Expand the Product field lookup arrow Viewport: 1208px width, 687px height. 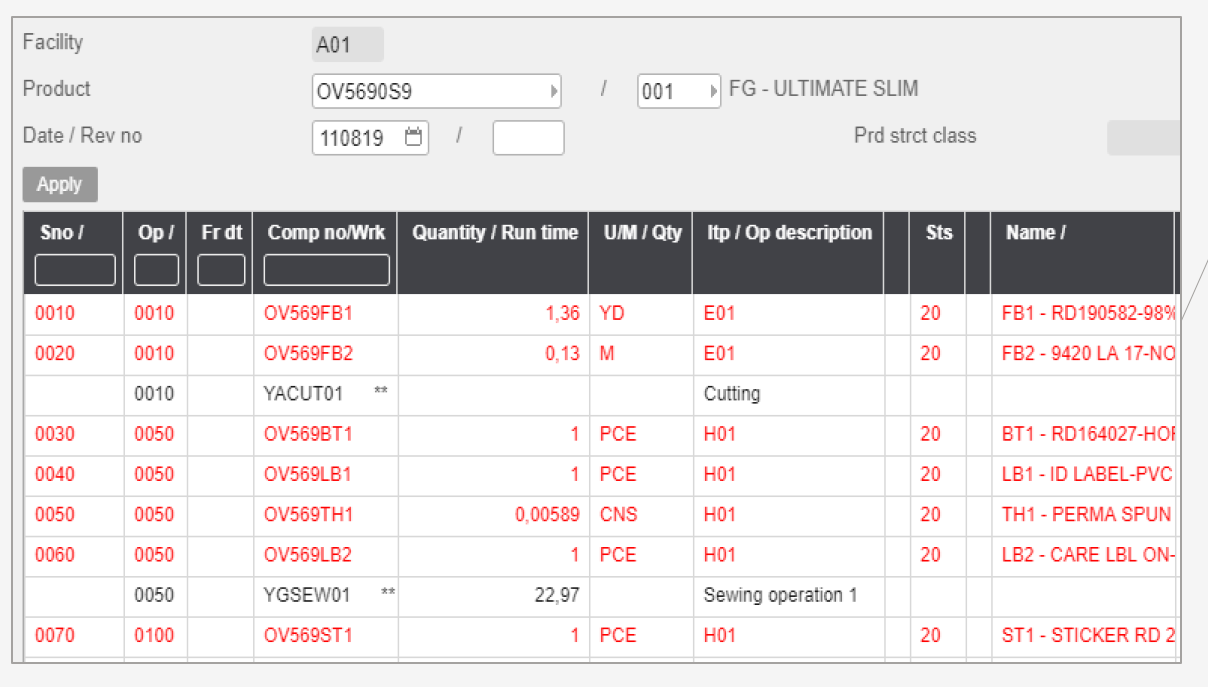(x=554, y=92)
